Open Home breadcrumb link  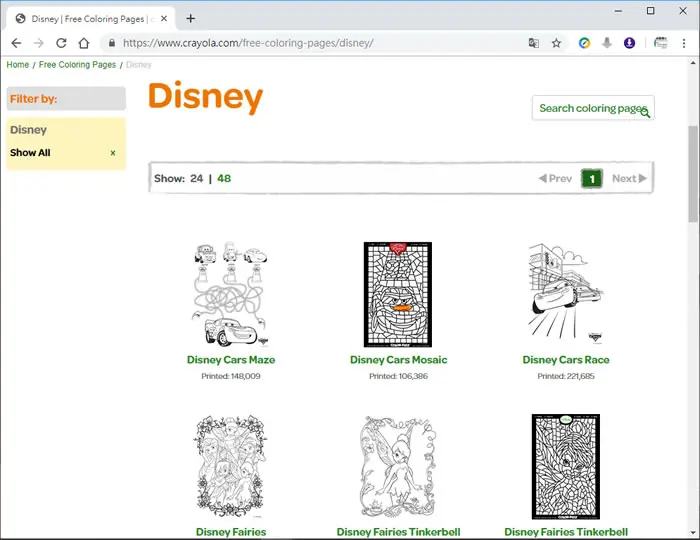[18, 65]
